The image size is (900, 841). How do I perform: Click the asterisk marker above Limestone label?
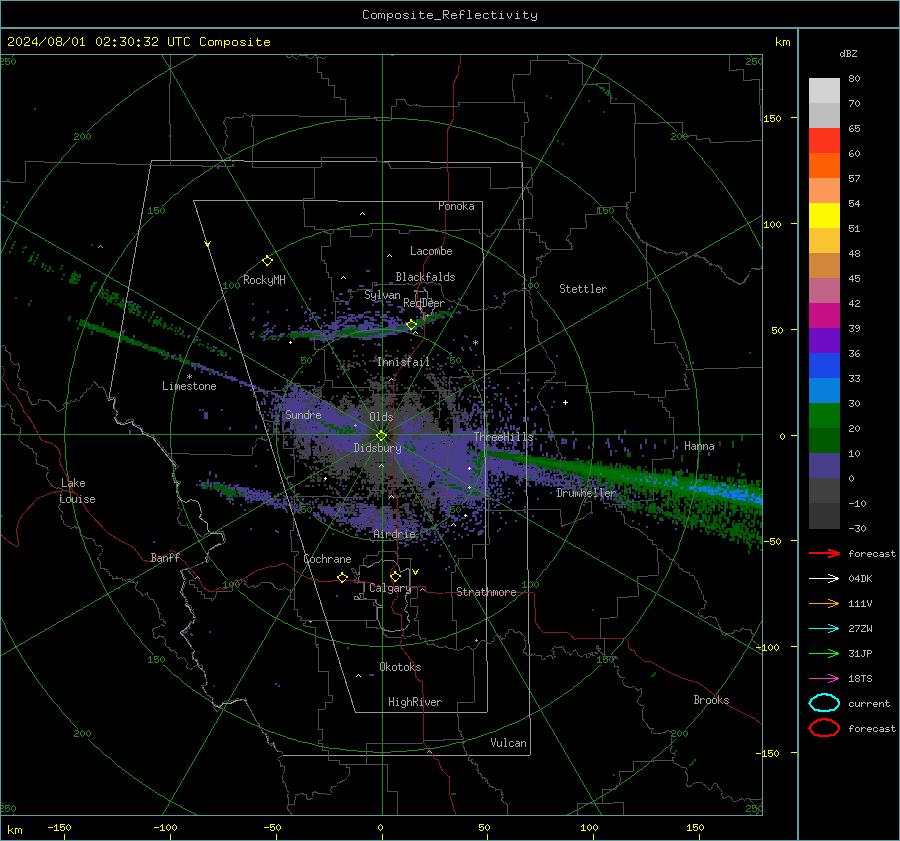(189, 377)
